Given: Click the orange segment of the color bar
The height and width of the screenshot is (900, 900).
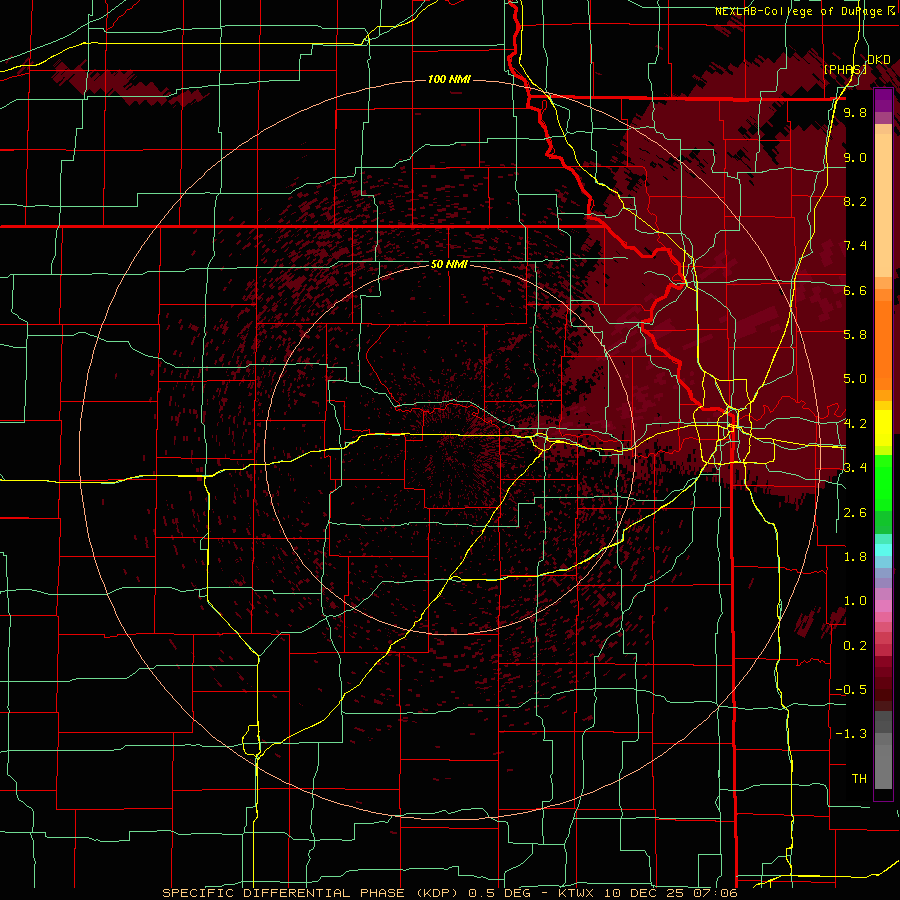Looking at the screenshot, I should [883, 344].
